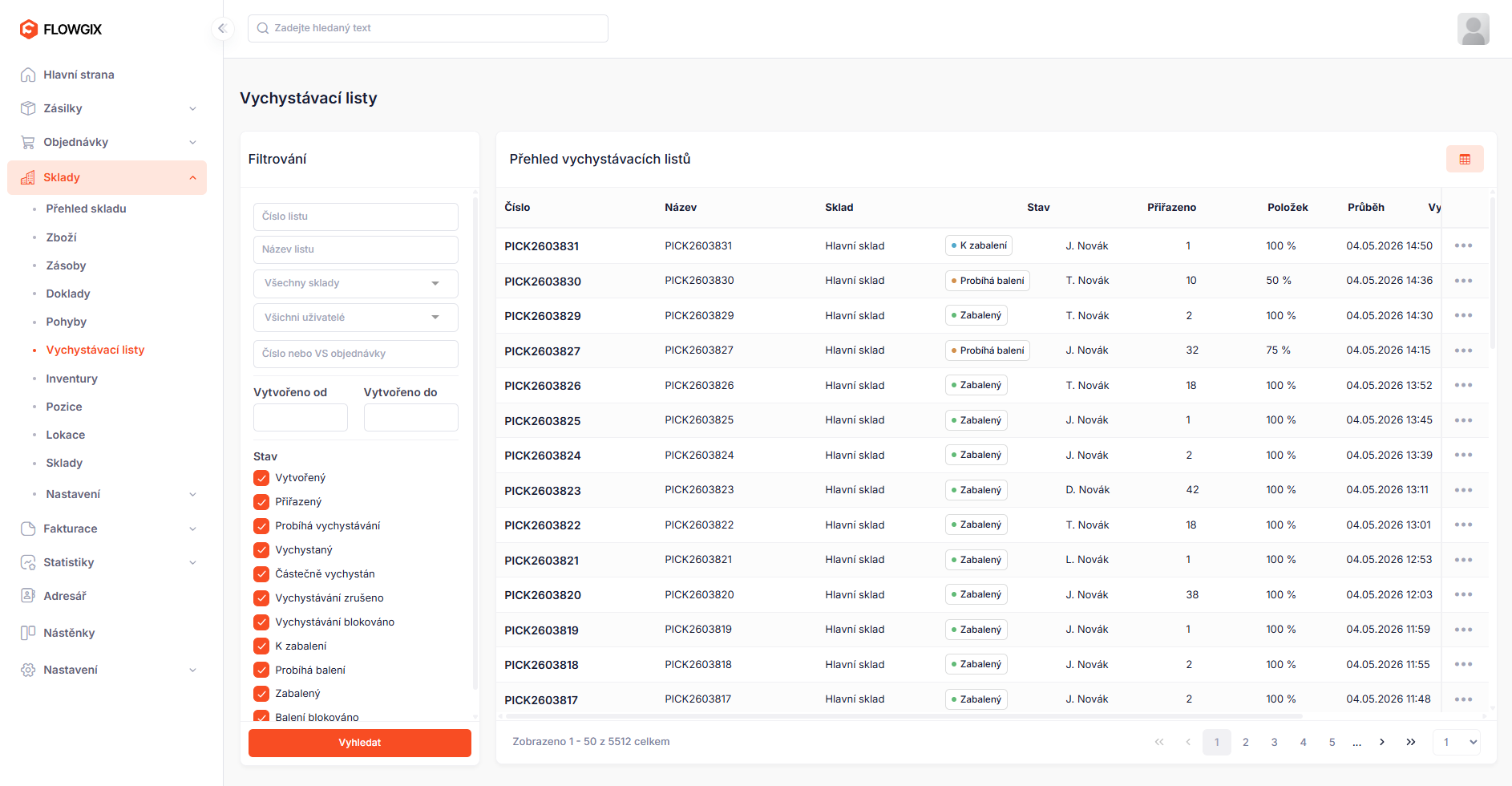Viewport: 1512px width, 786px height.
Task: Uncheck the Probíhá balení checkbox
Action: point(261,670)
